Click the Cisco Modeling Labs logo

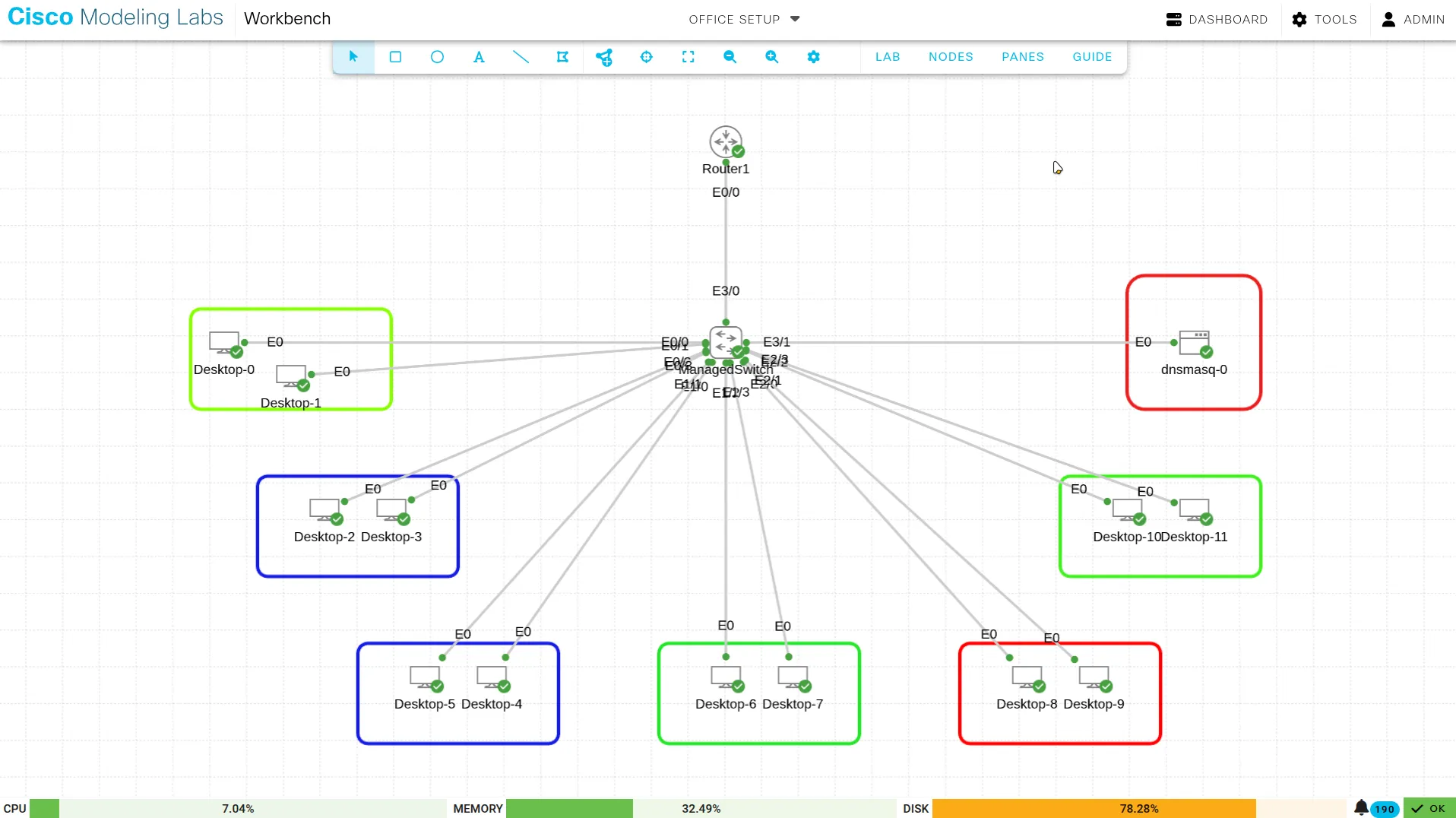[116, 17]
